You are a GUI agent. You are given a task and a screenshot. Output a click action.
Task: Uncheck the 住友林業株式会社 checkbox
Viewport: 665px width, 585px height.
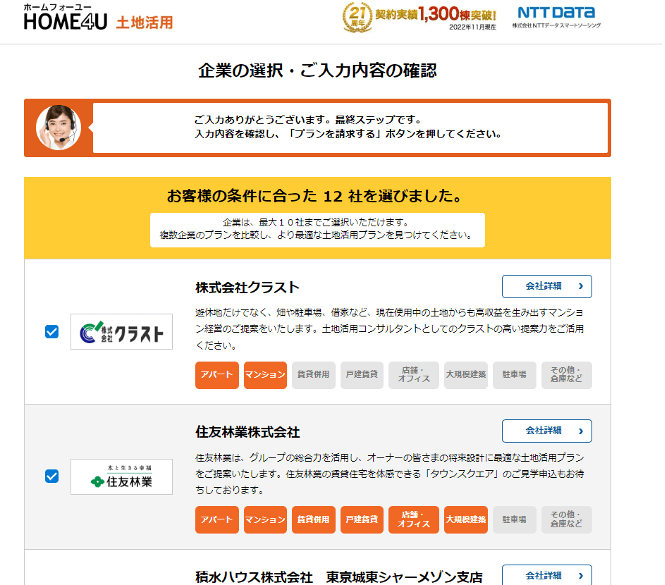[x=52, y=476]
